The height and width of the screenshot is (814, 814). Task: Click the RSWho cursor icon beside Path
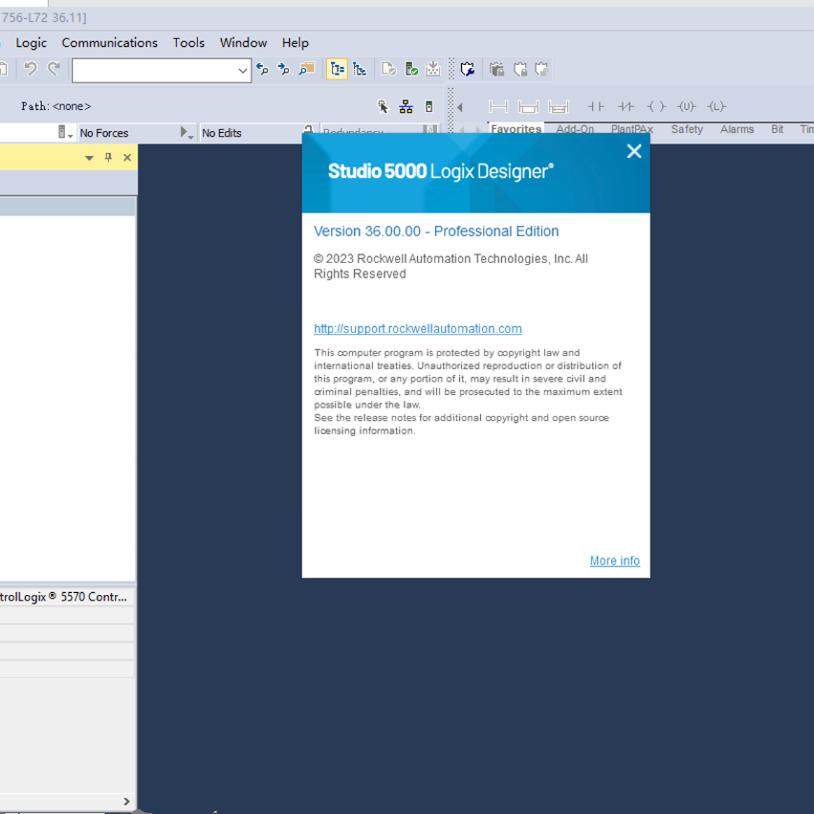pos(383,107)
